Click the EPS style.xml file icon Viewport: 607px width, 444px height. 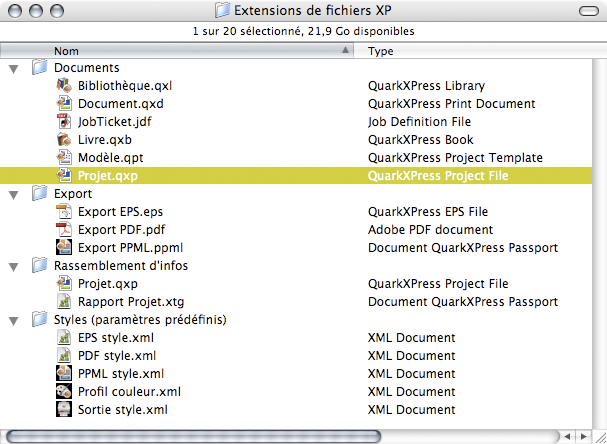[x=64, y=338]
